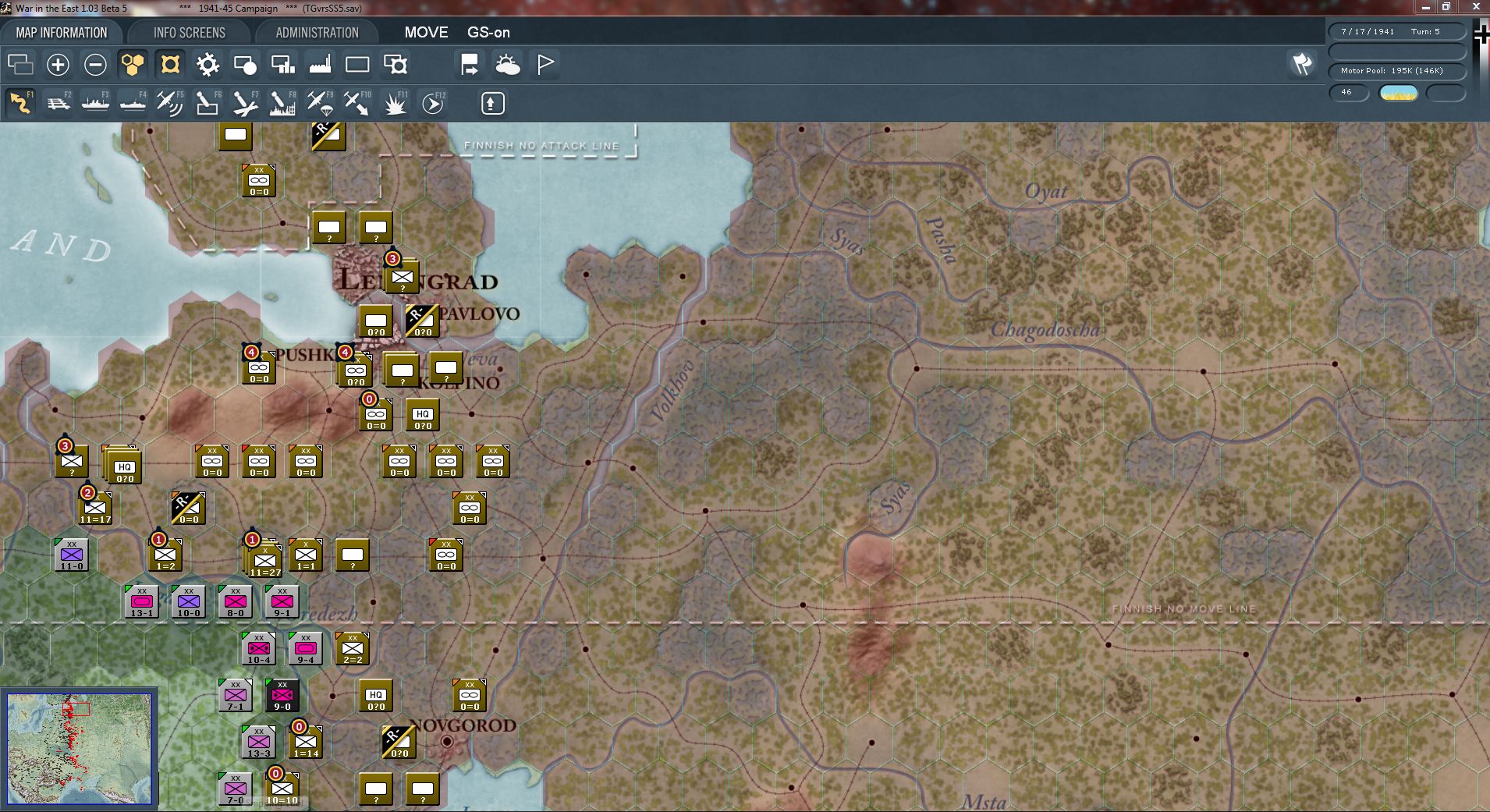1490x812 pixels.
Task: Click the rectangle with bar chart icon
Action: pyautogui.click(x=282, y=64)
